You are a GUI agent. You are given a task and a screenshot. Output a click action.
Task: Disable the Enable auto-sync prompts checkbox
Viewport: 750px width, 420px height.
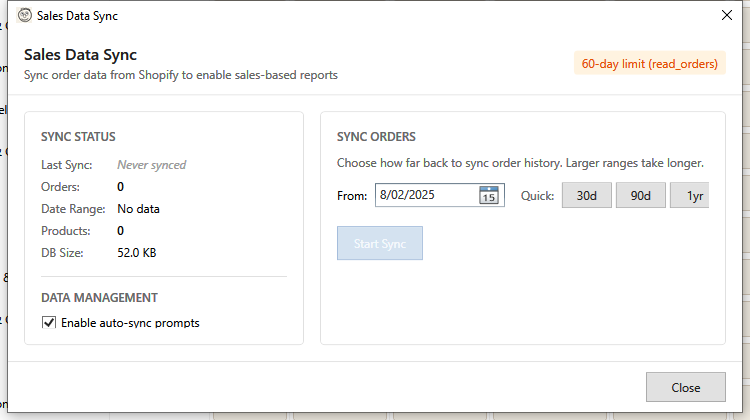click(x=49, y=322)
